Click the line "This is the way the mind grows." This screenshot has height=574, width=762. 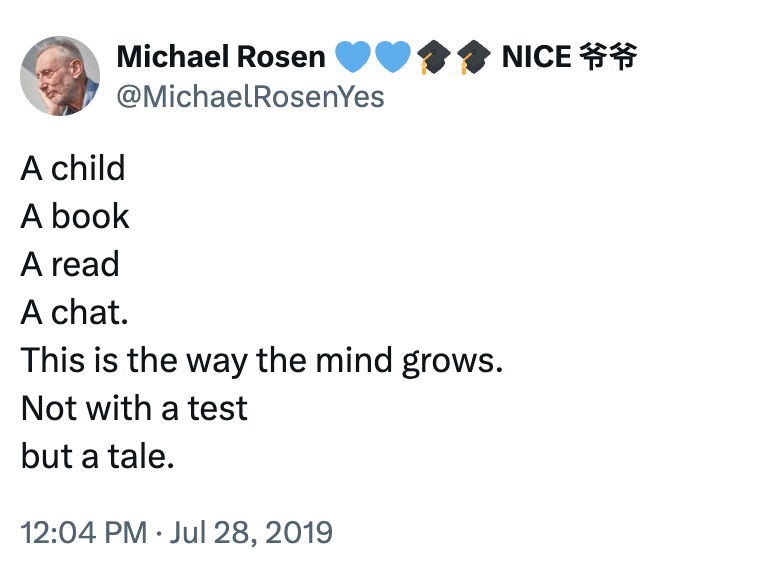click(261, 360)
